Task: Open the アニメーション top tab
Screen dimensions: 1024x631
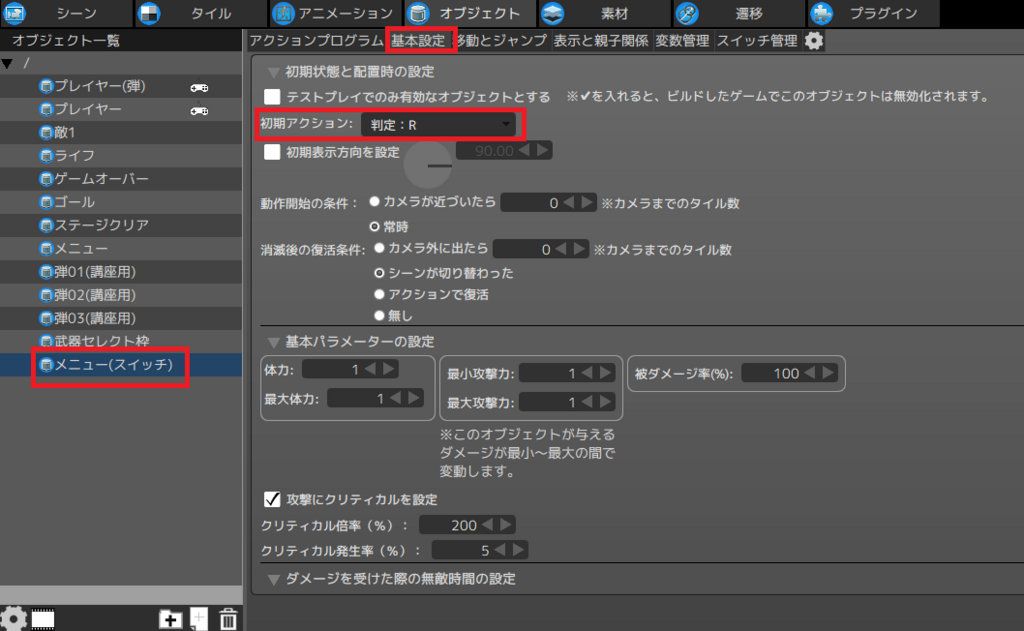Action: pos(334,13)
